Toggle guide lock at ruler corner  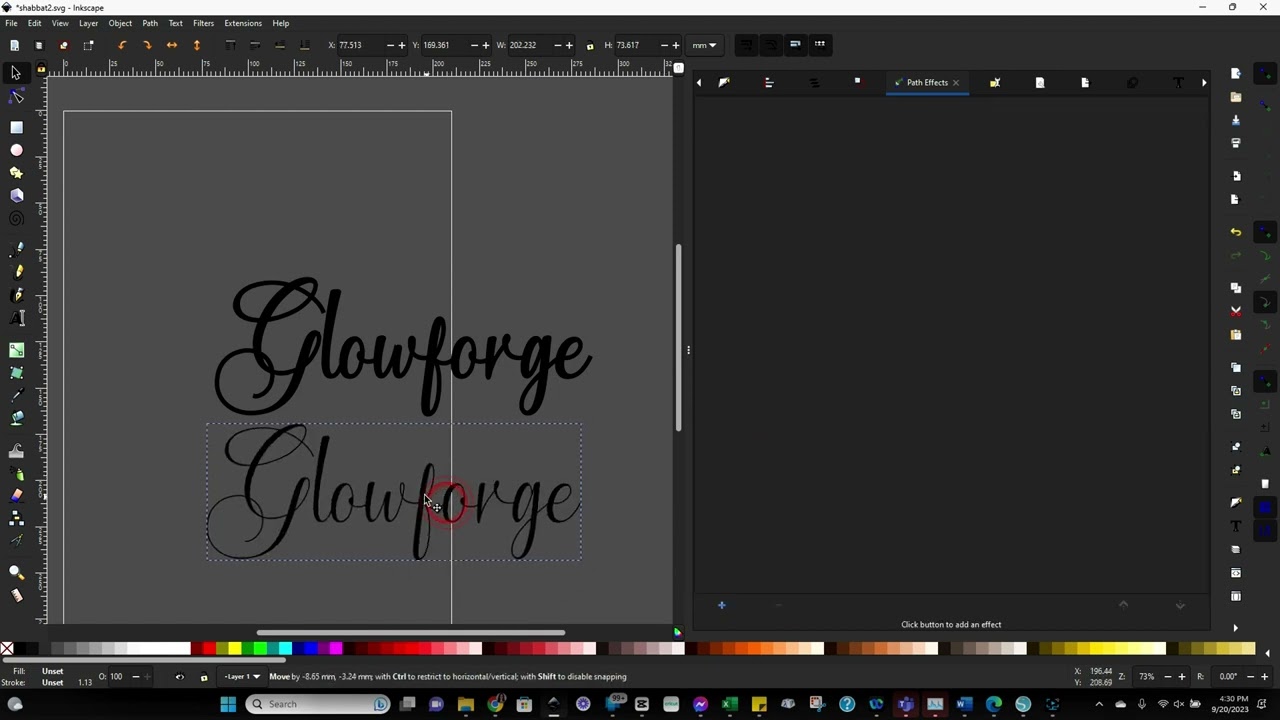[41, 69]
